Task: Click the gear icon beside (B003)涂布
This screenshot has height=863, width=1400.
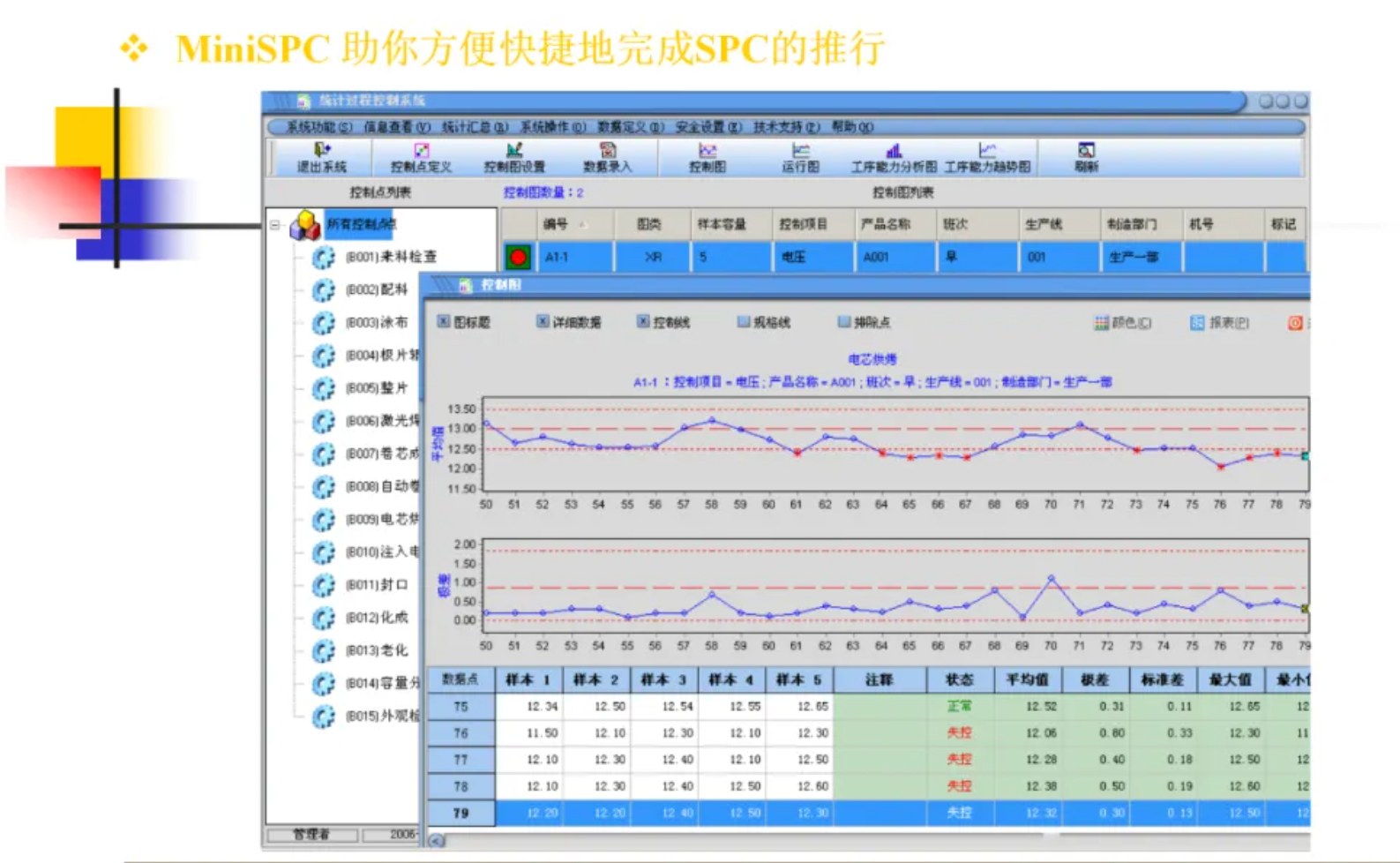Action: [x=324, y=323]
